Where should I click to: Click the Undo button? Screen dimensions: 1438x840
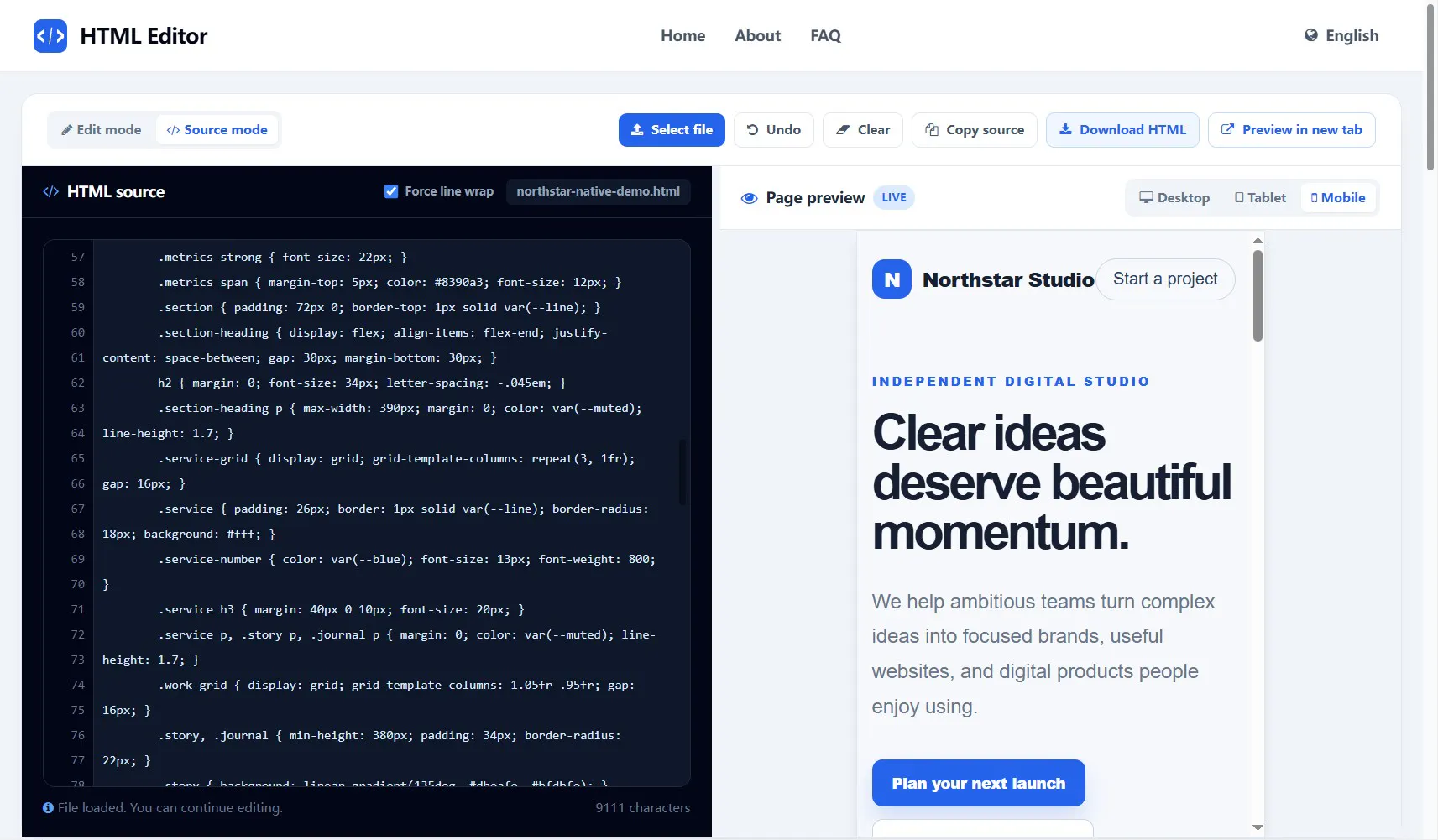point(773,130)
